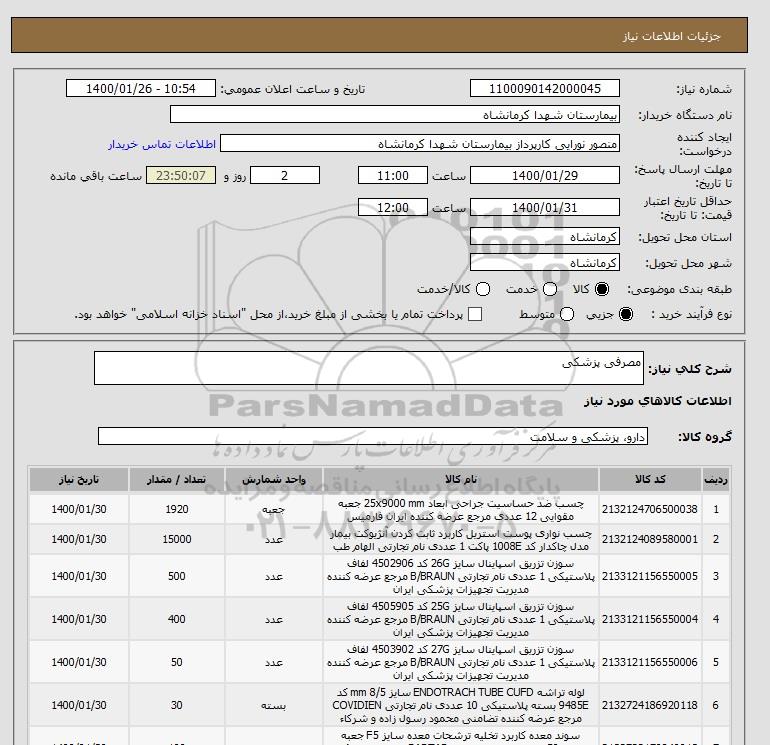Click the buyer organization name field
770x745 pixels.
[x=395, y=114]
